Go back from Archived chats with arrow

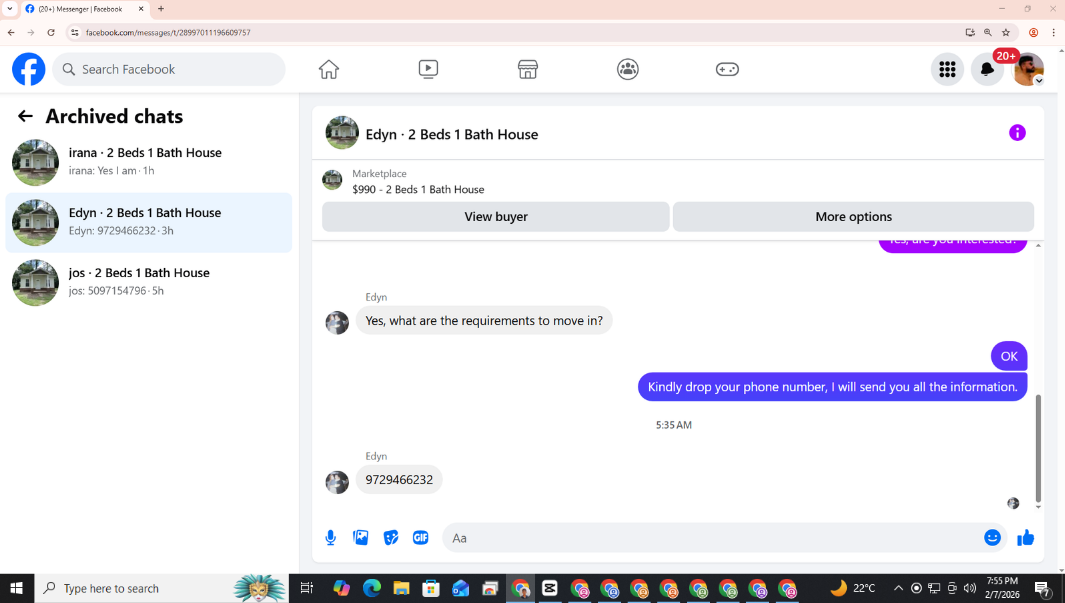25,116
